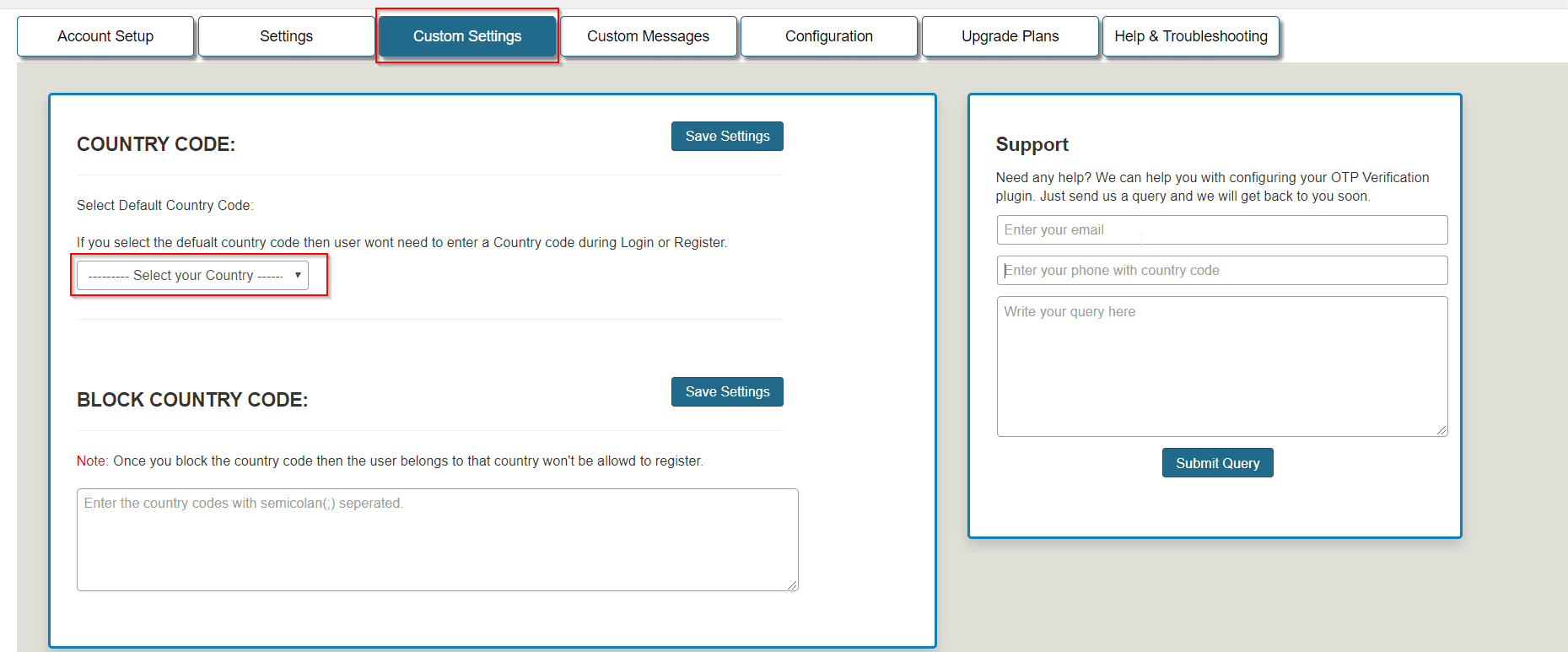Click the phone with country code field

point(1221,271)
